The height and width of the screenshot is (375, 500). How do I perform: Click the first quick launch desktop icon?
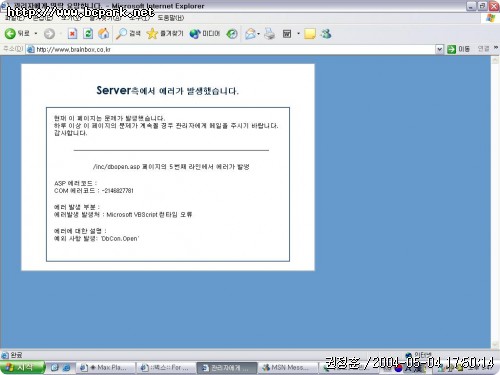54,368
